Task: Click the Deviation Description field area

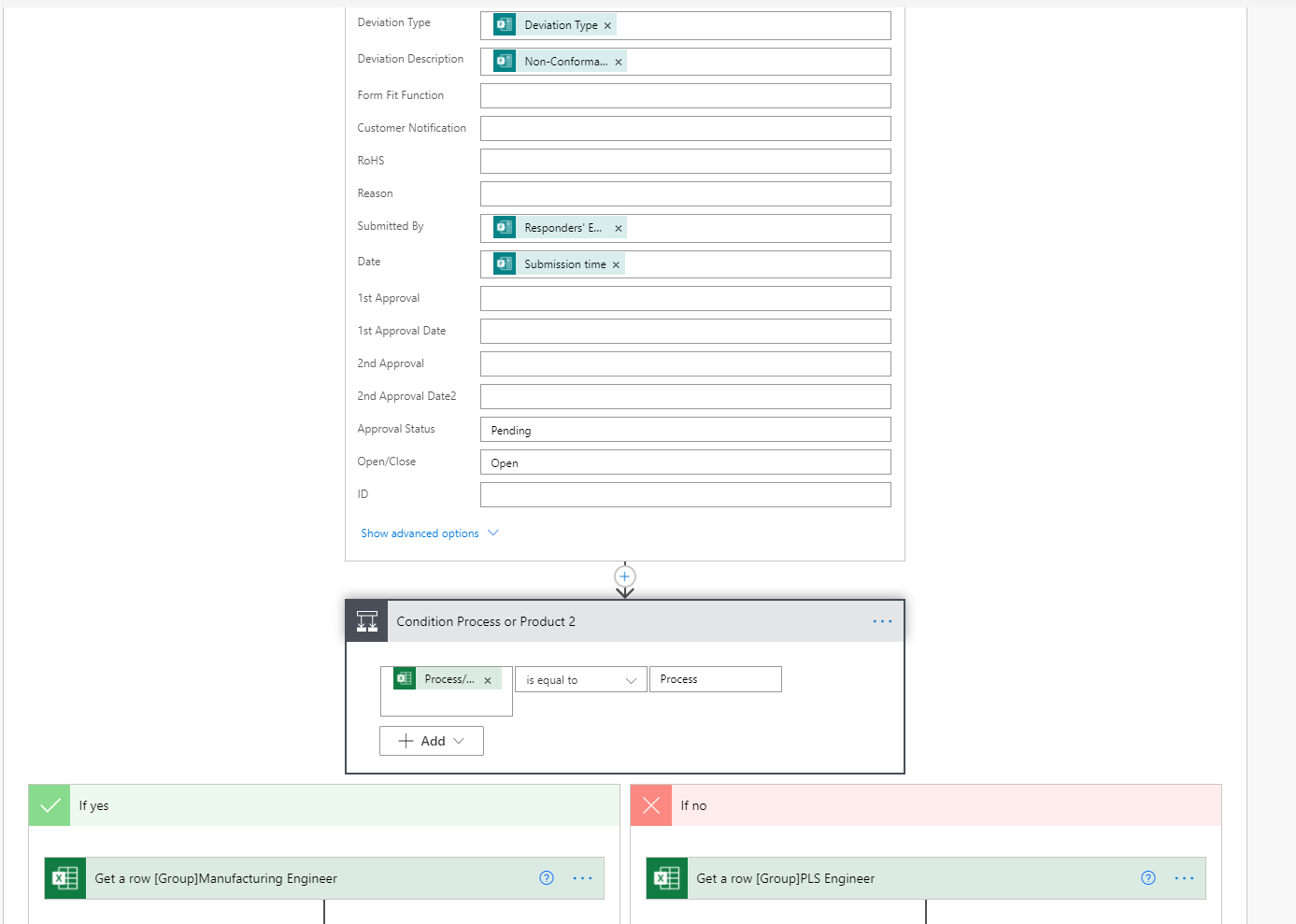Action: click(x=686, y=62)
